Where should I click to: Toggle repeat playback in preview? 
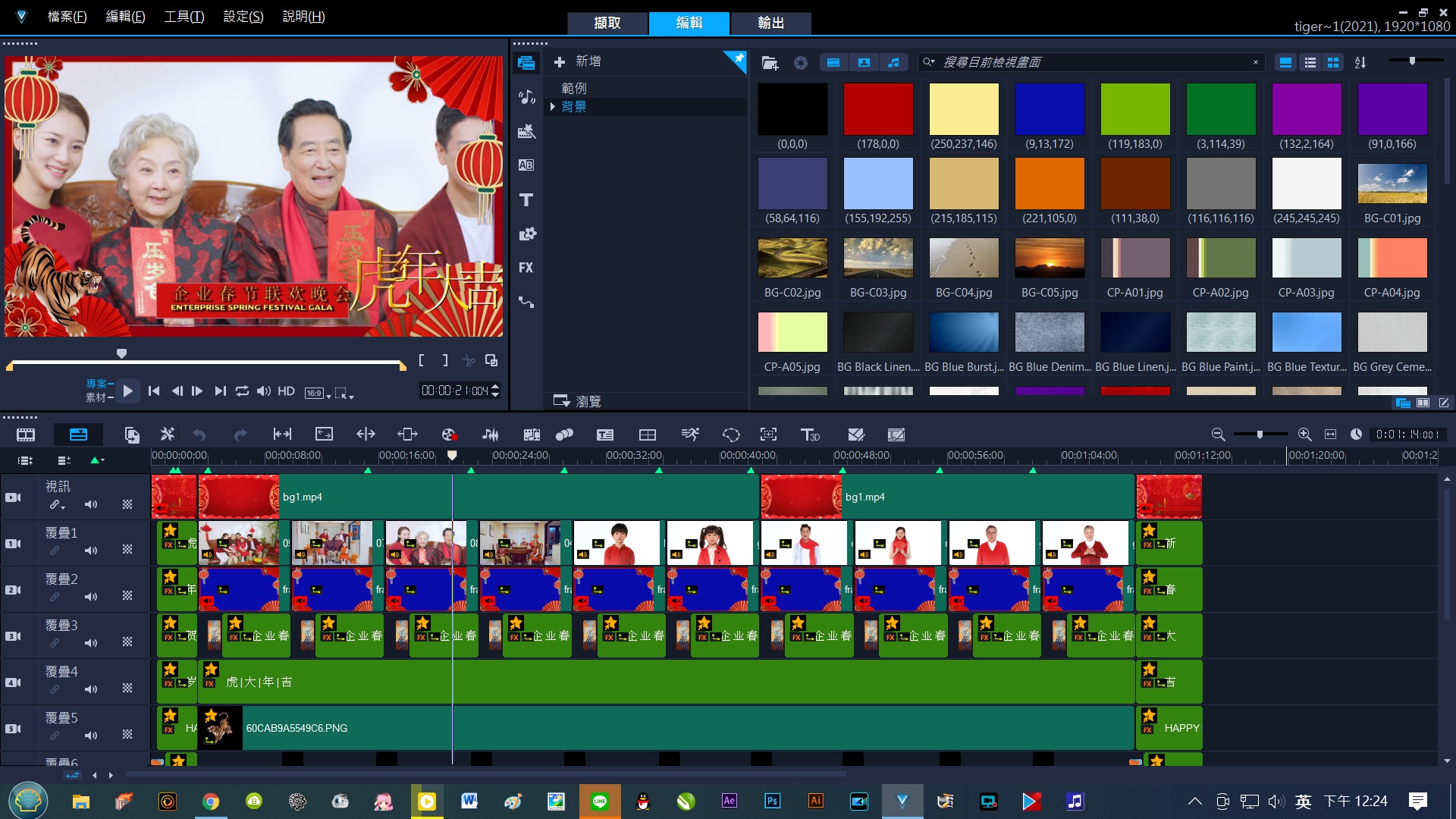coord(242,391)
